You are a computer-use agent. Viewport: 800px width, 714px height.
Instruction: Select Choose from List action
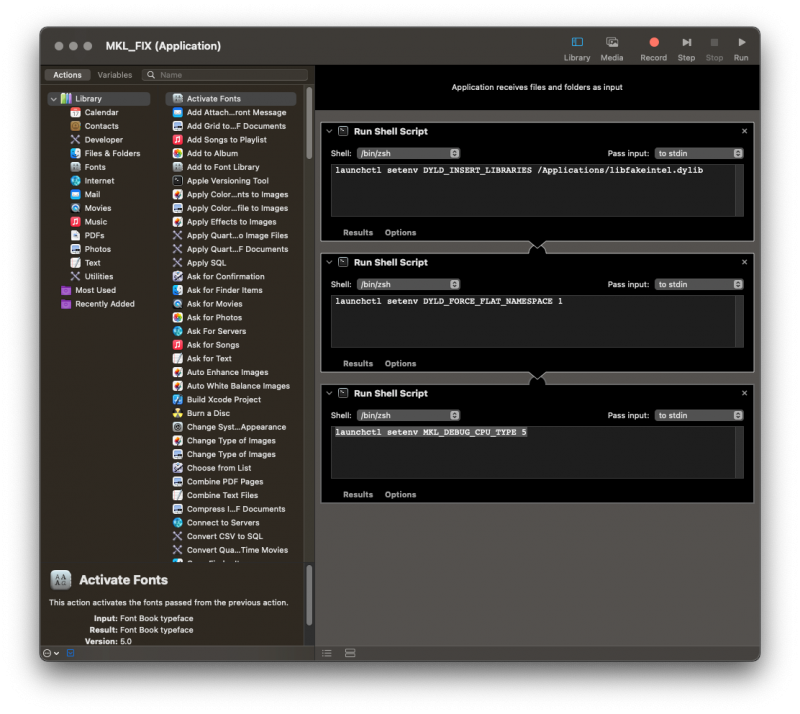(x=218, y=468)
